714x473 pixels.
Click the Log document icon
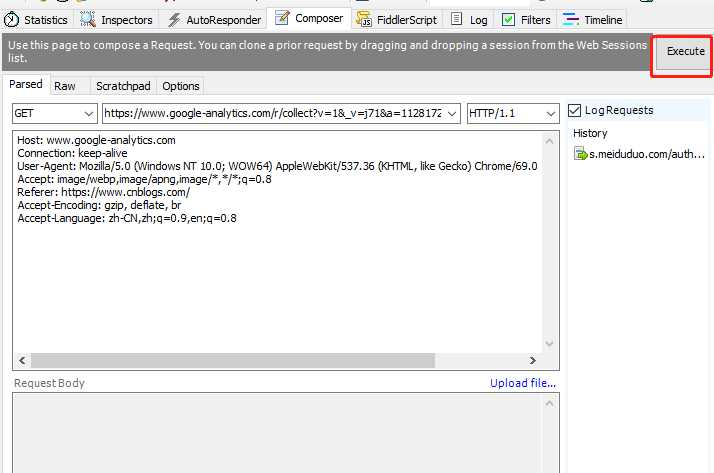(456, 19)
